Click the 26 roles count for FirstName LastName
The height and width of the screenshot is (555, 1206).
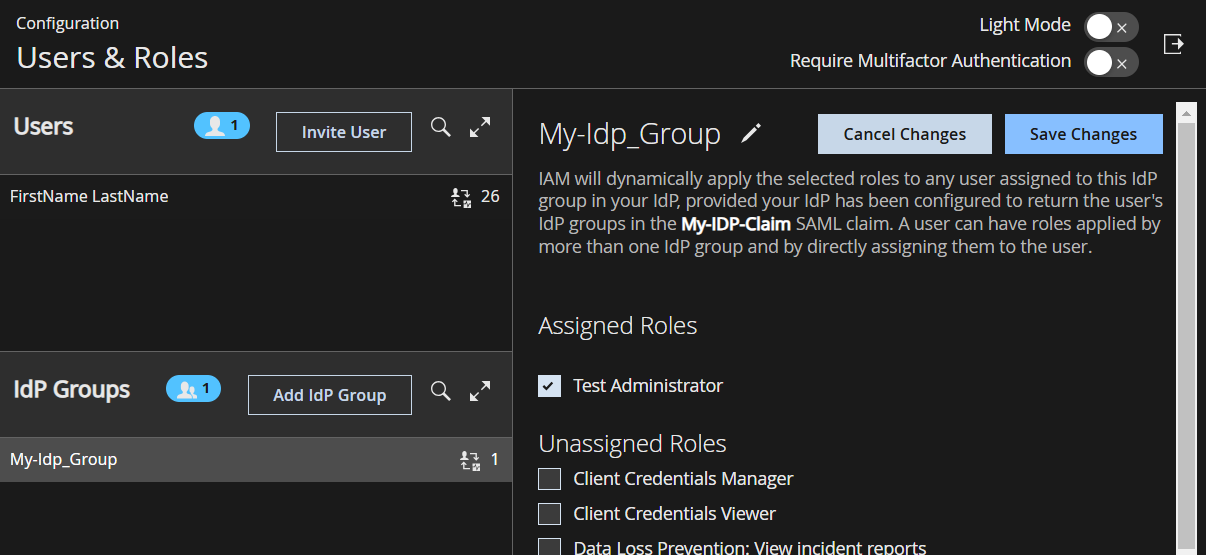point(490,197)
